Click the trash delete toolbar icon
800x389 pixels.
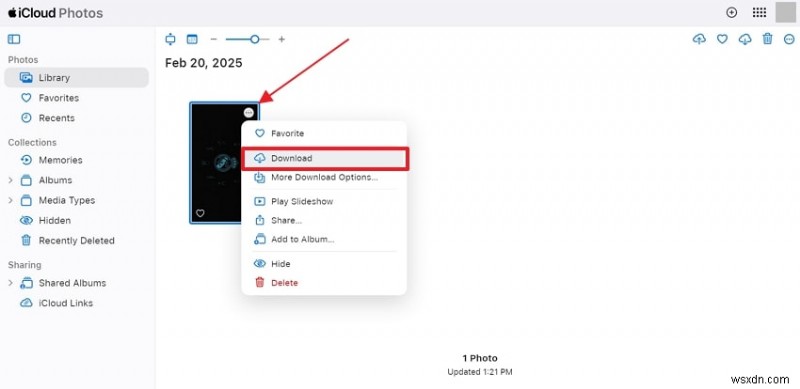coord(767,39)
